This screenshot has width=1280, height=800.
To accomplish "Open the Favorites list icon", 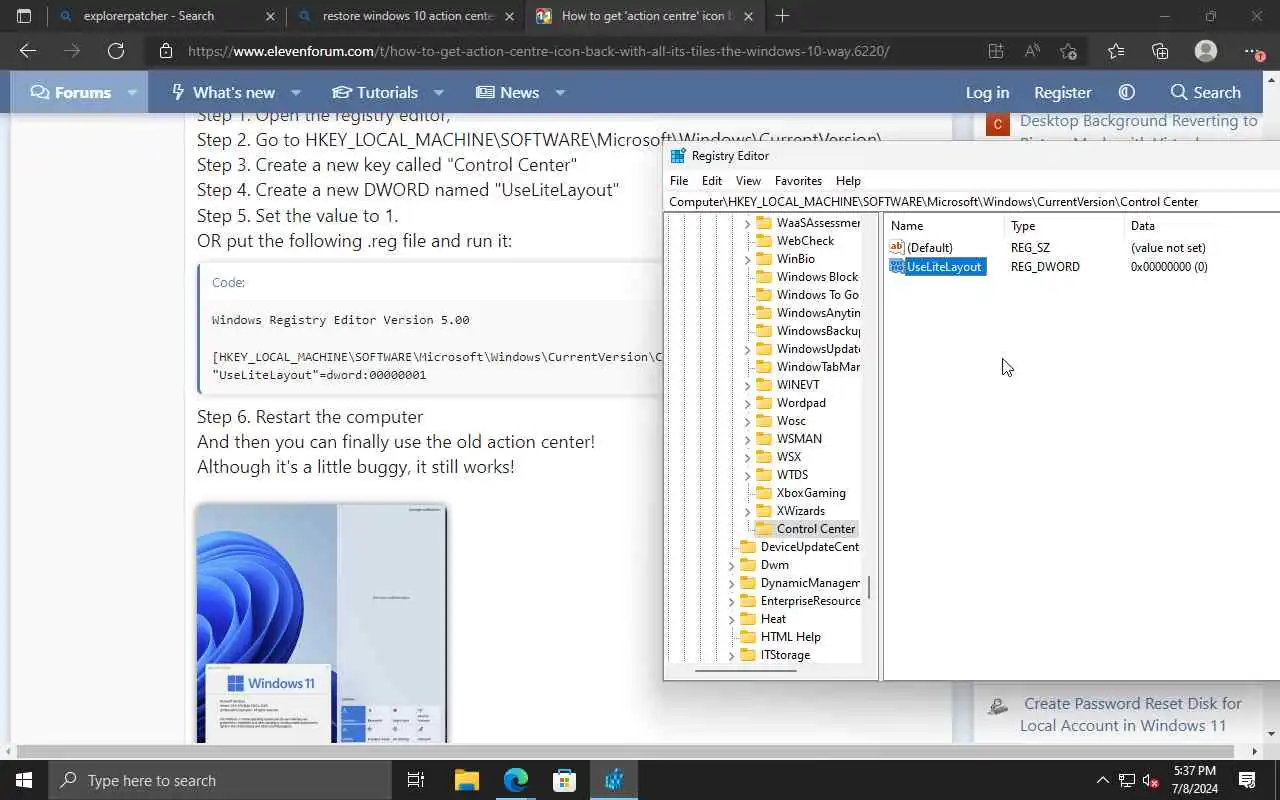I will tap(1116, 51).
